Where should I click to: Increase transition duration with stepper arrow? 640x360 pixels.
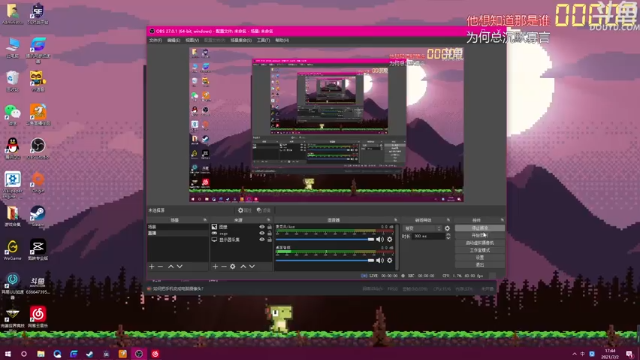448,235
